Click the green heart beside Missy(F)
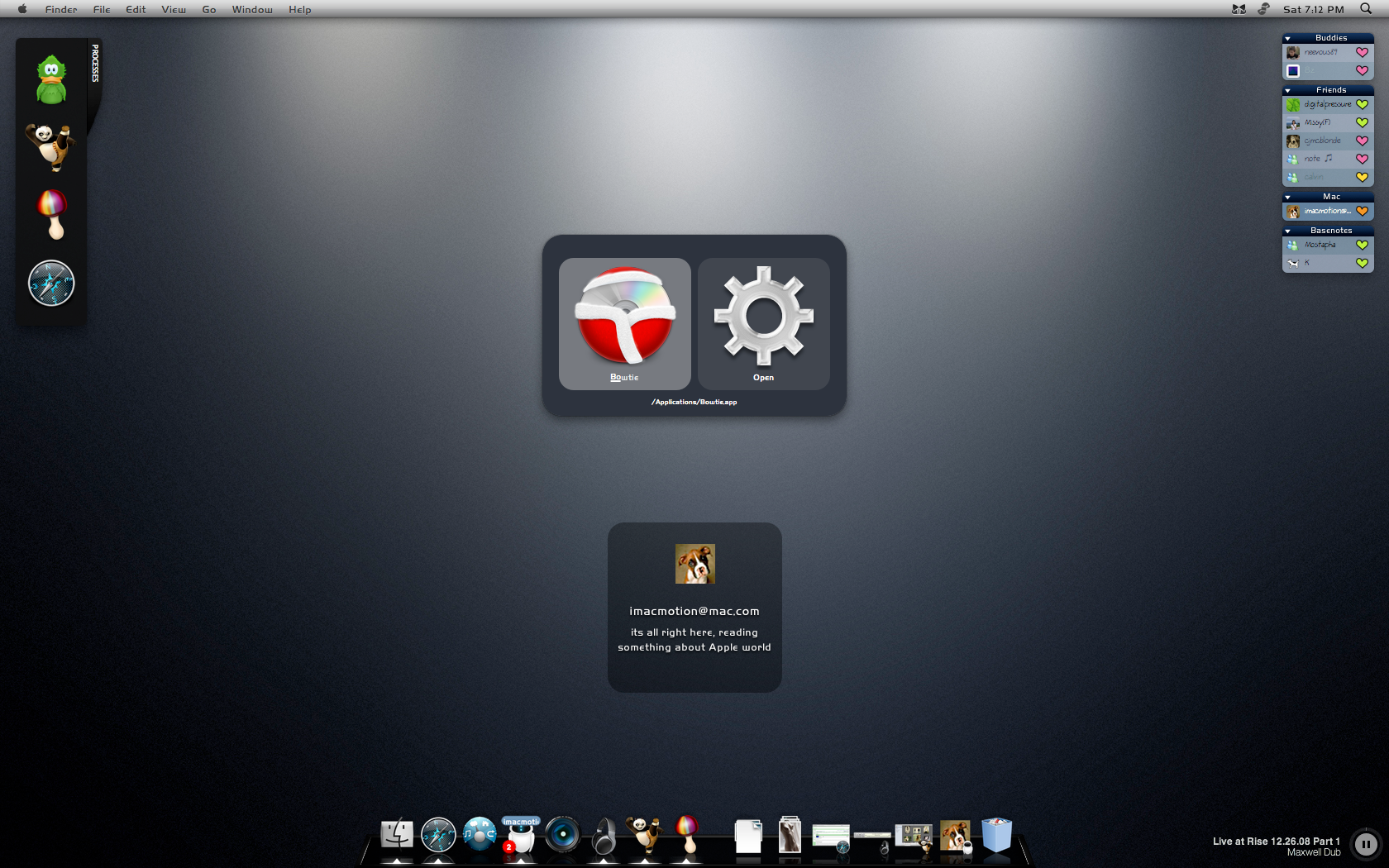Viewport: 1389px width, 868px height. tap(1362, 122)
